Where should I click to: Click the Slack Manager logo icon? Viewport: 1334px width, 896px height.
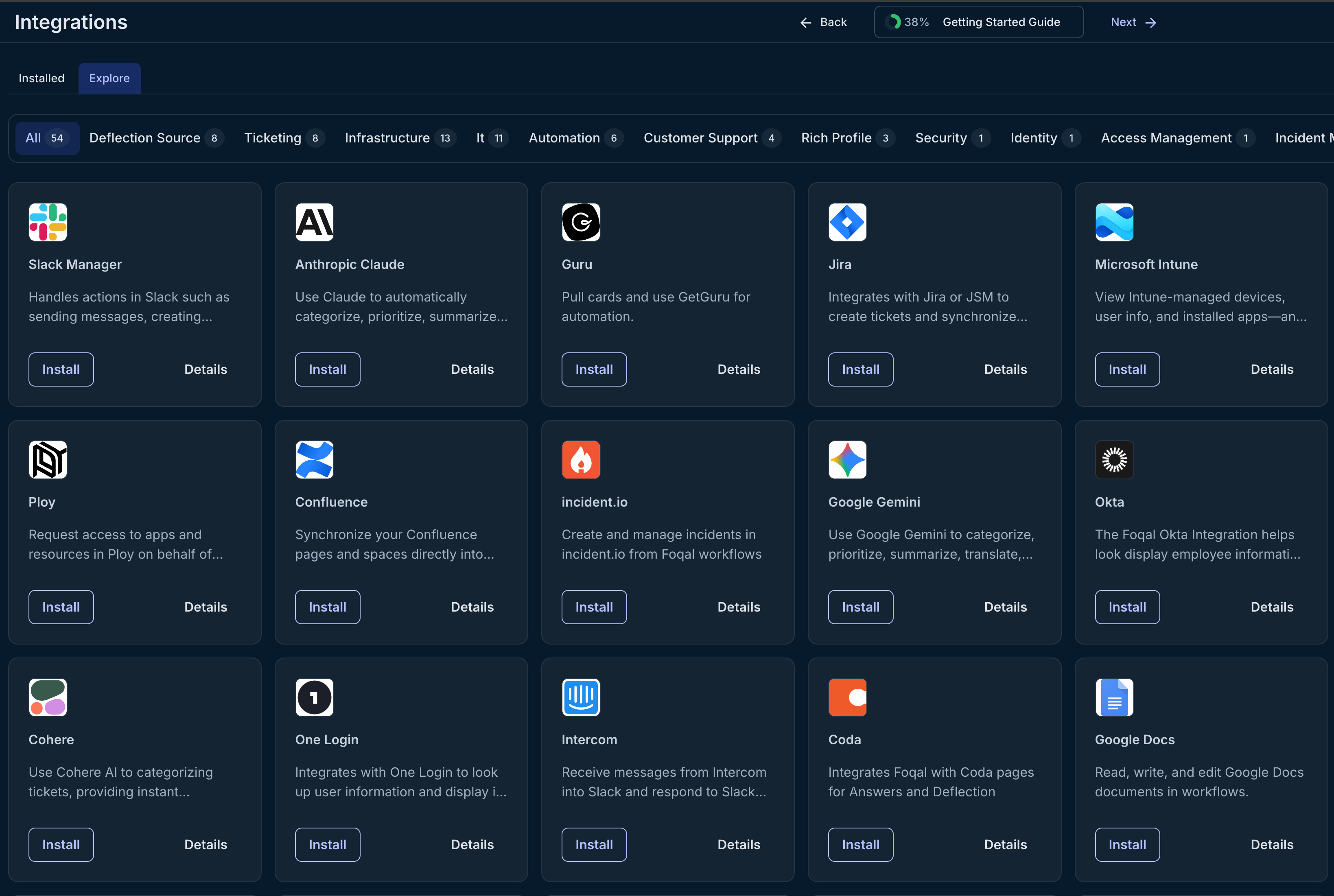(x=48, y=222)
